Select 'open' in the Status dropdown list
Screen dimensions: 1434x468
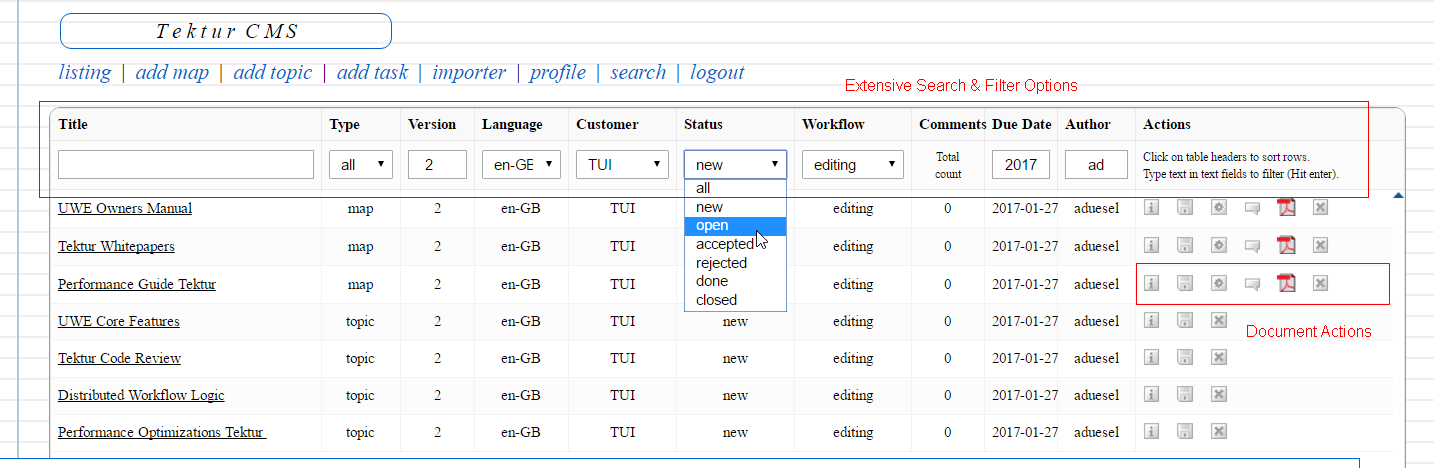[713, 226]
